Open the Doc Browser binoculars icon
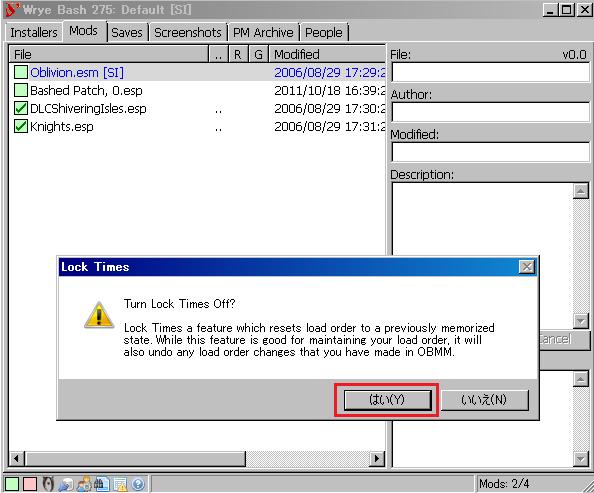Screen dimensions: 594x493 coord(102,484)
